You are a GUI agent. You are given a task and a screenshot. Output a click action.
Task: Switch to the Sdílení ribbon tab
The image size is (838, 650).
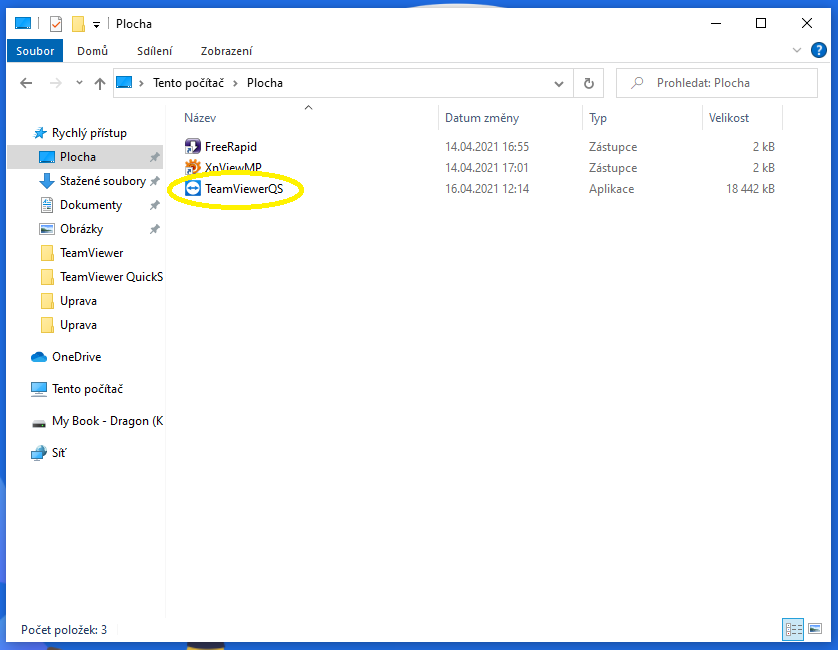coord(154,51)
